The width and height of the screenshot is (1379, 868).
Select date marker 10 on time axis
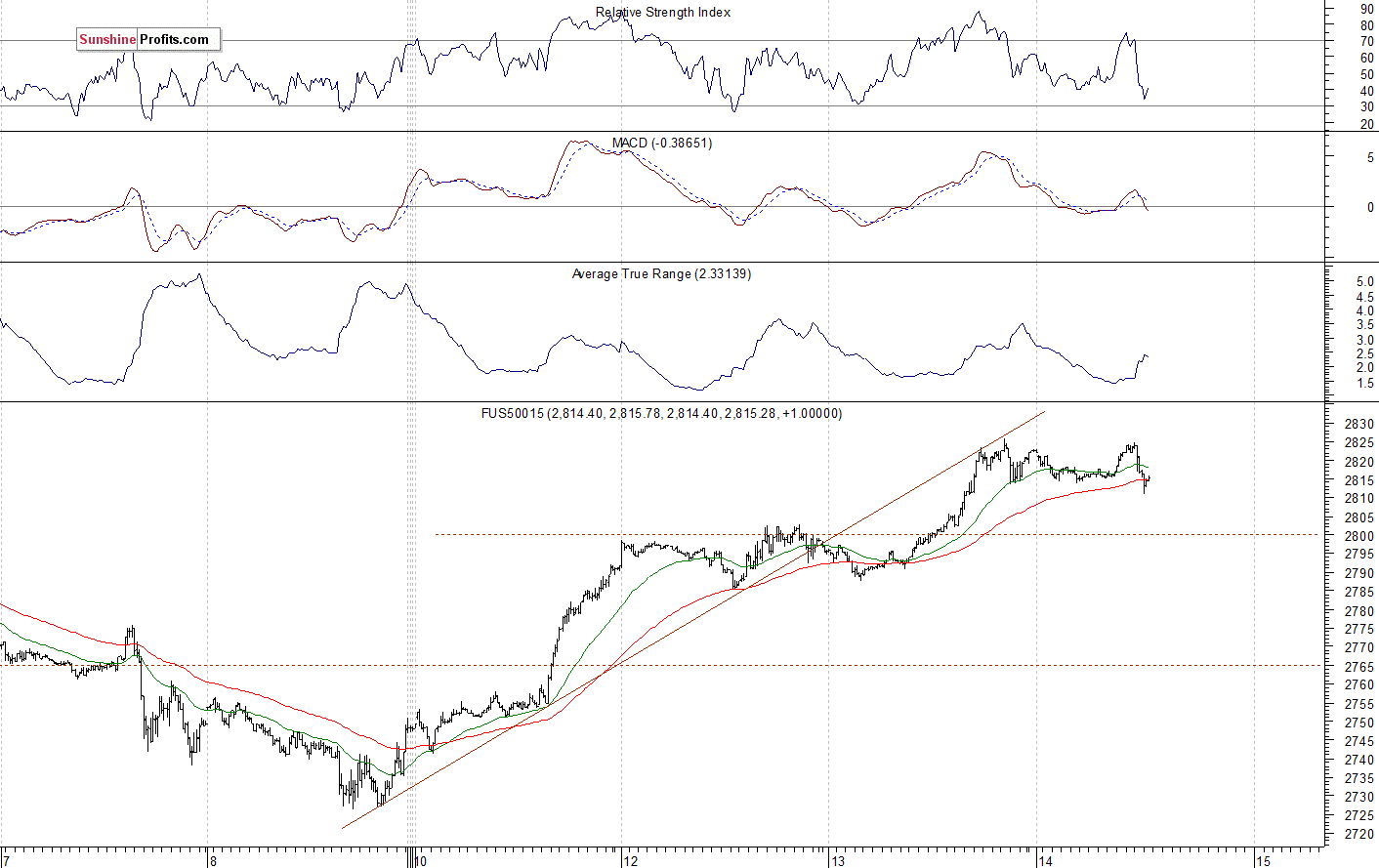pyautogui.click(x=420, y=861)
